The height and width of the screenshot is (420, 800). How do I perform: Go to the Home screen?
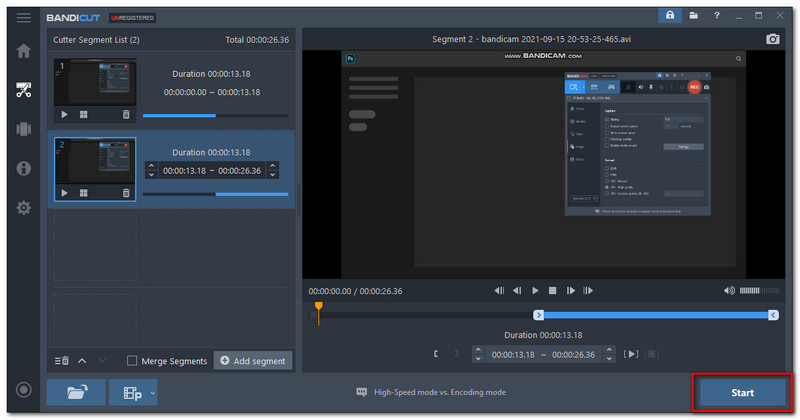(x=23, y=51)
